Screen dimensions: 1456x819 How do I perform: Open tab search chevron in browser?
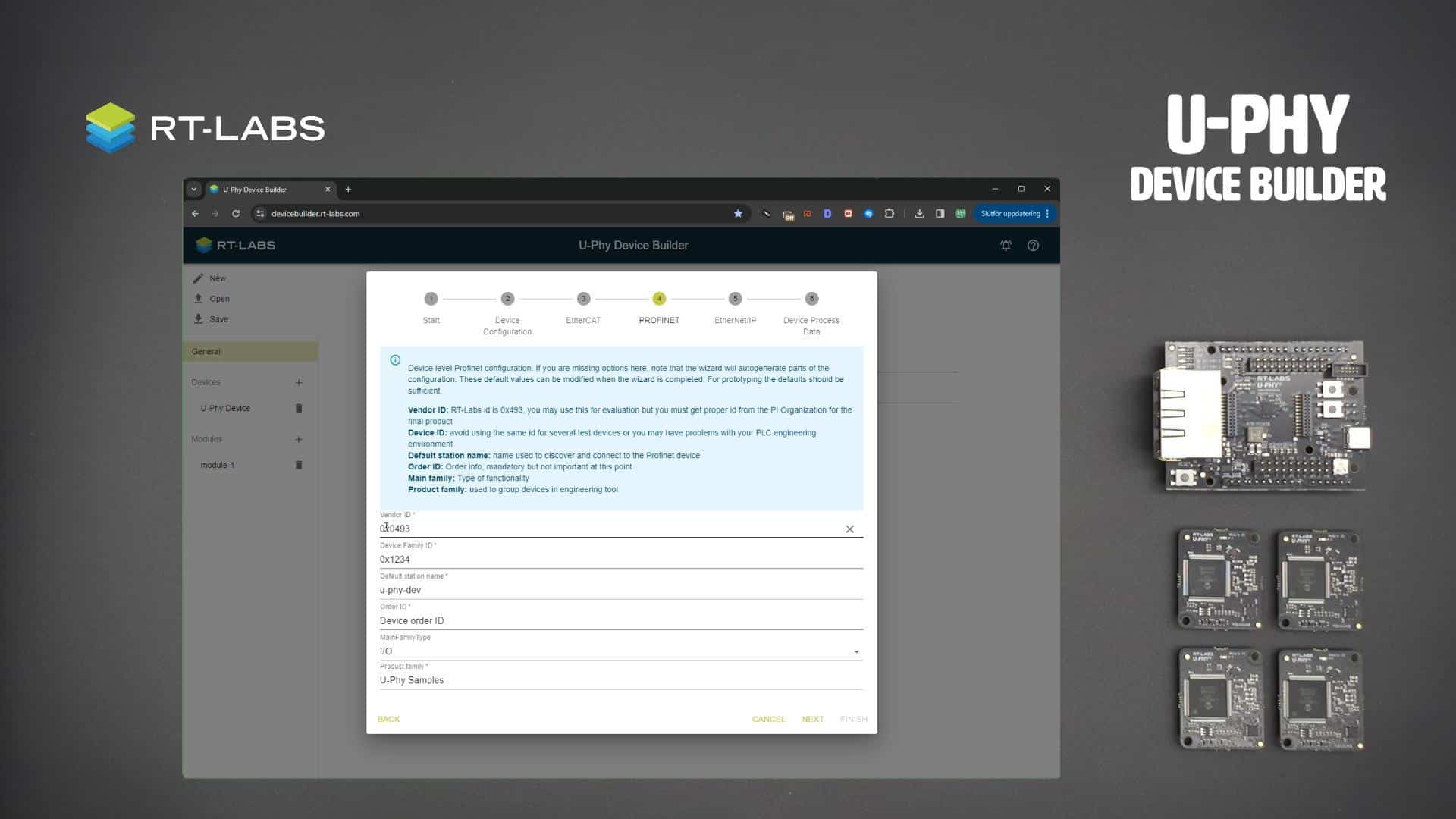click(x=194, y=190)
